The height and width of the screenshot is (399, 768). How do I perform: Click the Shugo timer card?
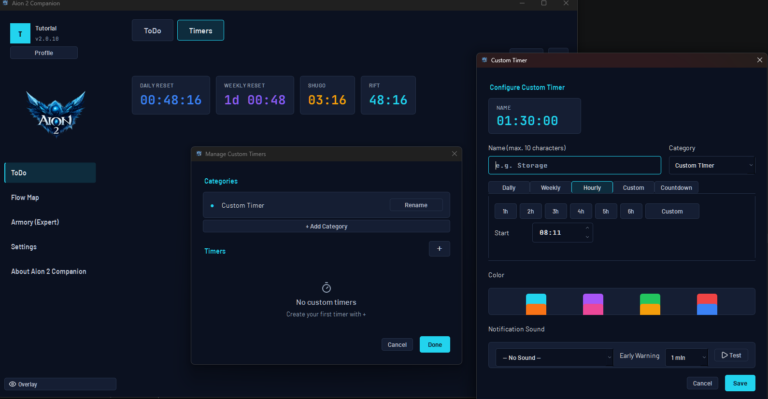pos(327,95)
